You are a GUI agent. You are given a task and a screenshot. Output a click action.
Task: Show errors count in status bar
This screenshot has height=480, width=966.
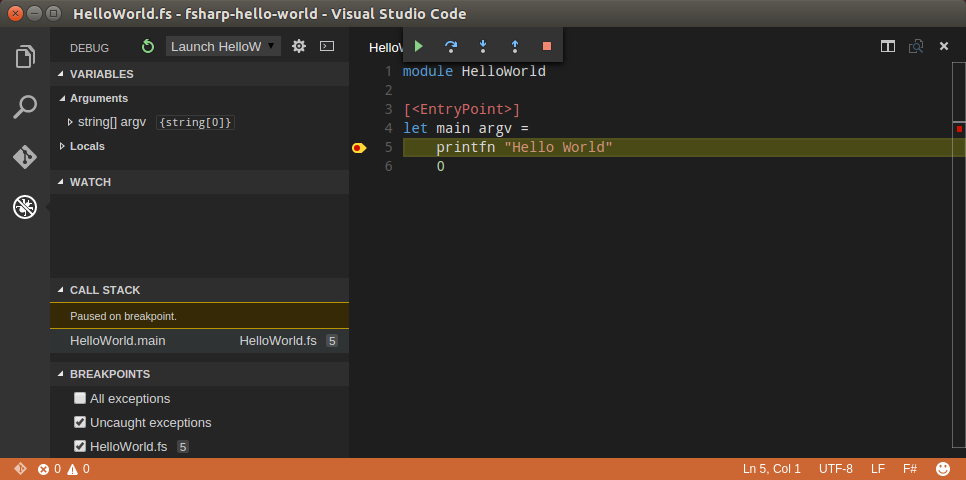point(49,469)
